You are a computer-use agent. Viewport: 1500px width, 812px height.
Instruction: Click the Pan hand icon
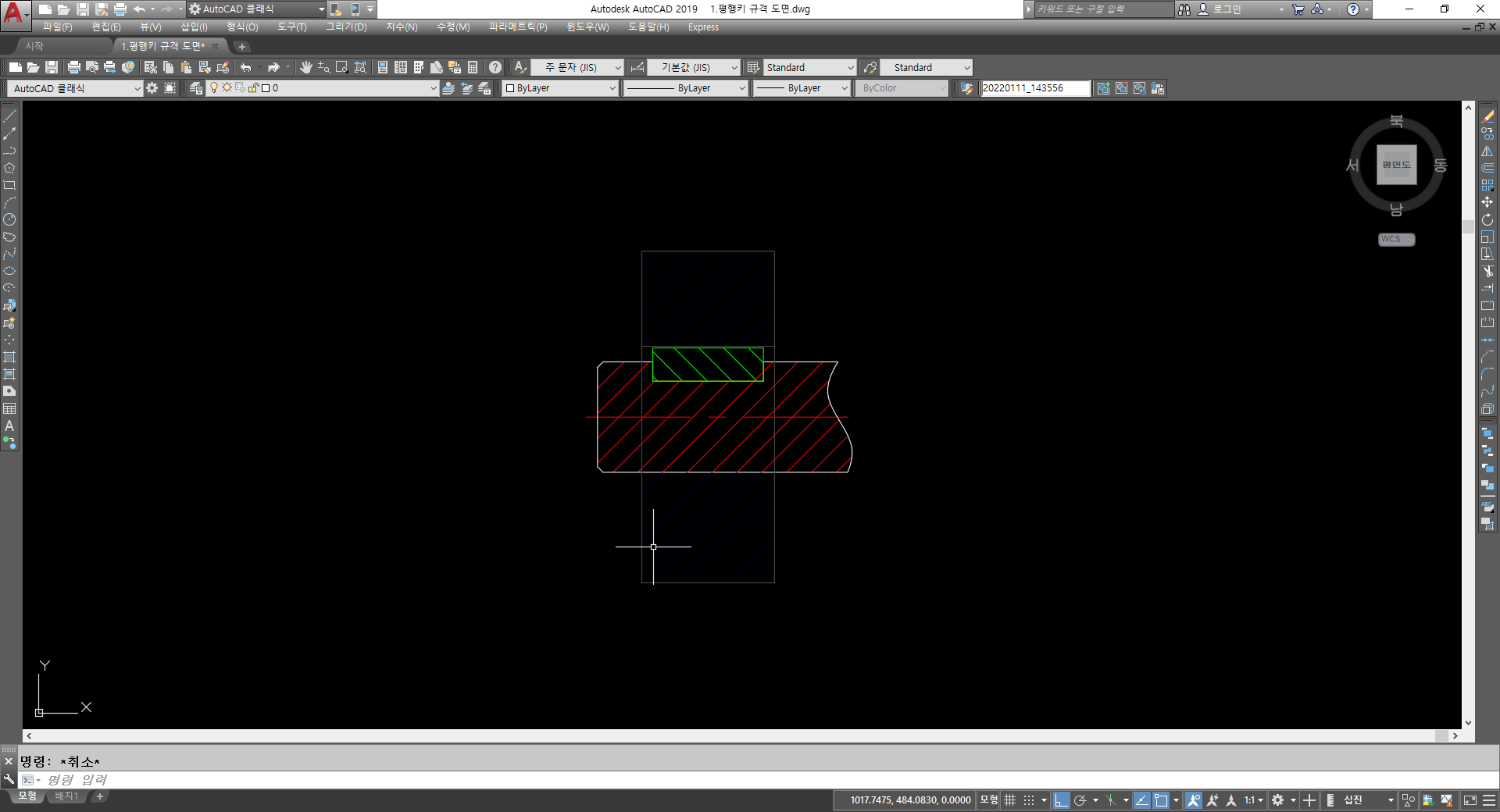pos(305,67)
